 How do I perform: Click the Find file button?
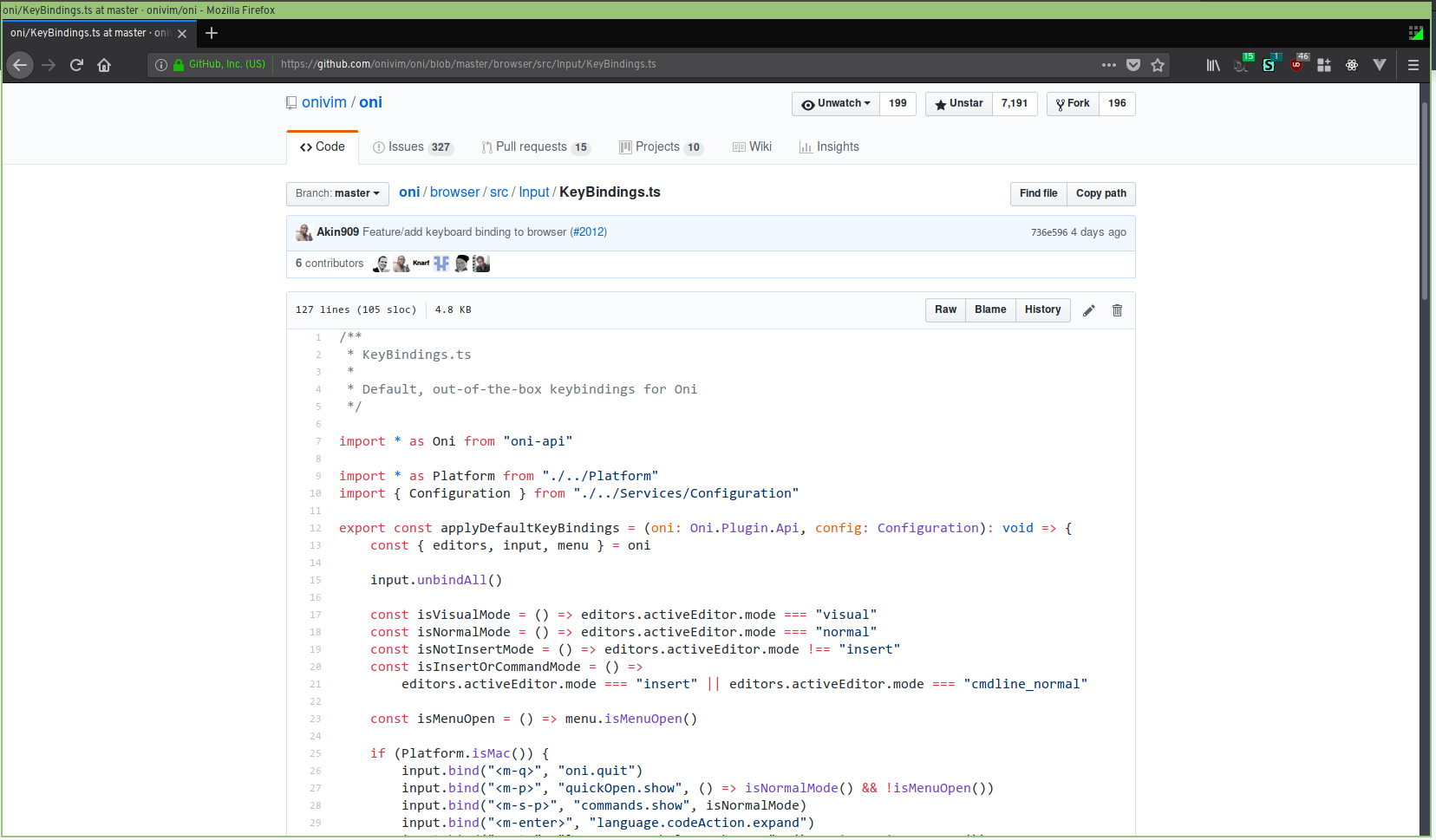tap(1038, 193)
